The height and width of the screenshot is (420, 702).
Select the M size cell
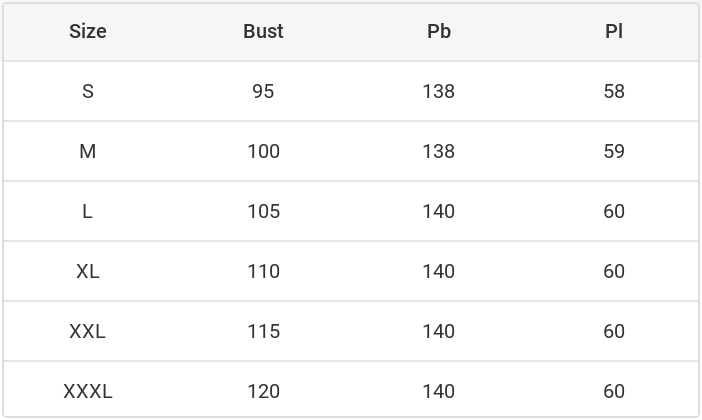click(88, 151)
